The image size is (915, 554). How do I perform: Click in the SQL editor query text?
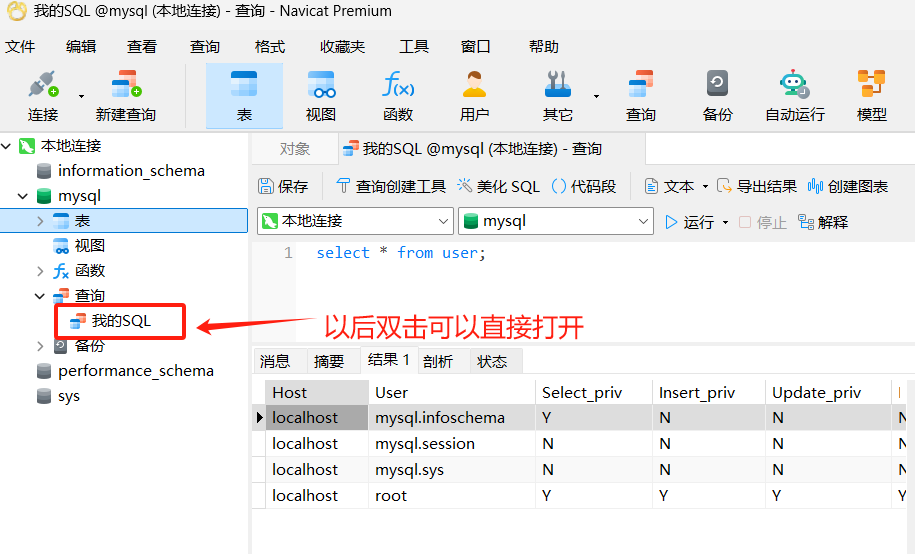click(401, 253)
